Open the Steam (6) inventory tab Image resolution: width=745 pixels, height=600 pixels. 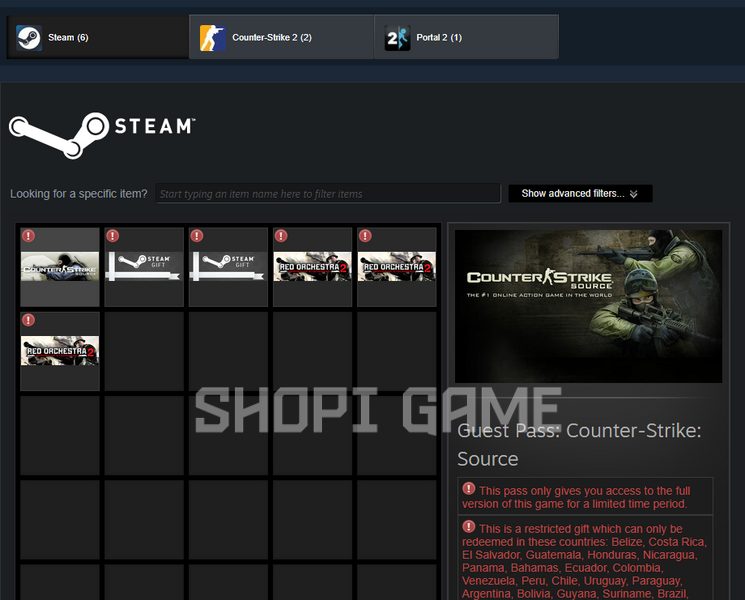pyautogui.click(x=98, y=37)
